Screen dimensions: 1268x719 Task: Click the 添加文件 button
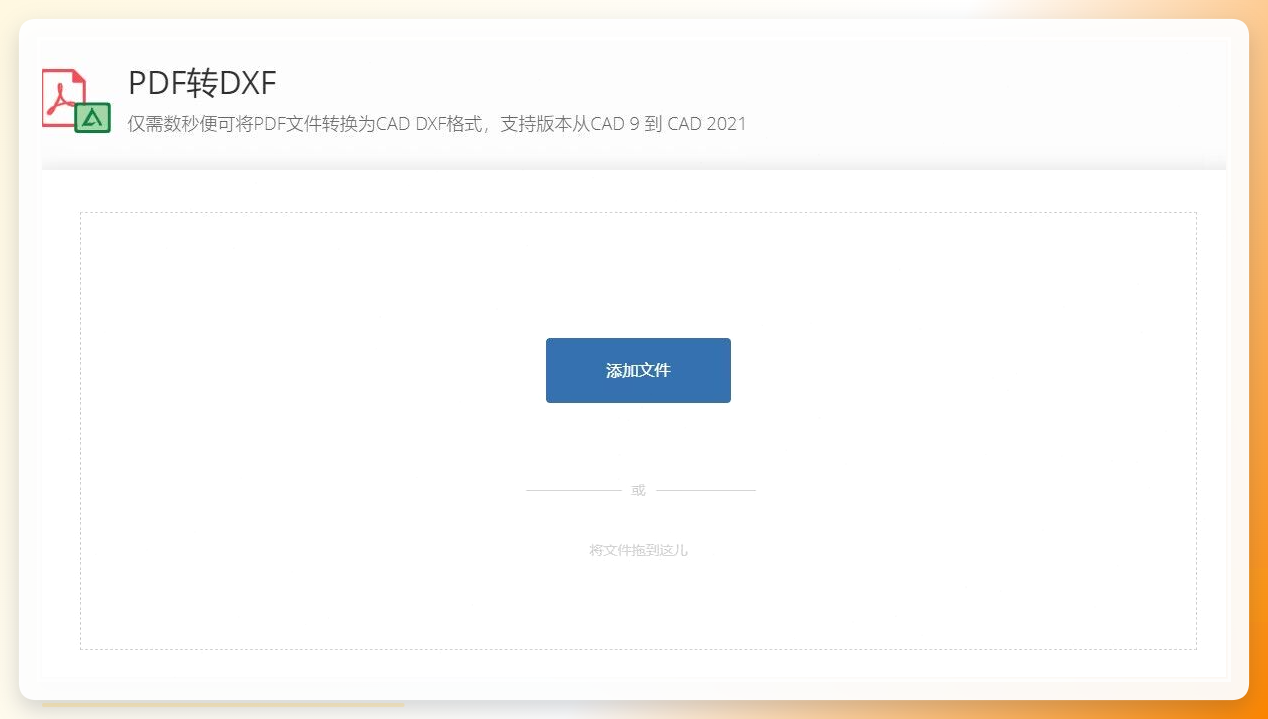point(638,370)
